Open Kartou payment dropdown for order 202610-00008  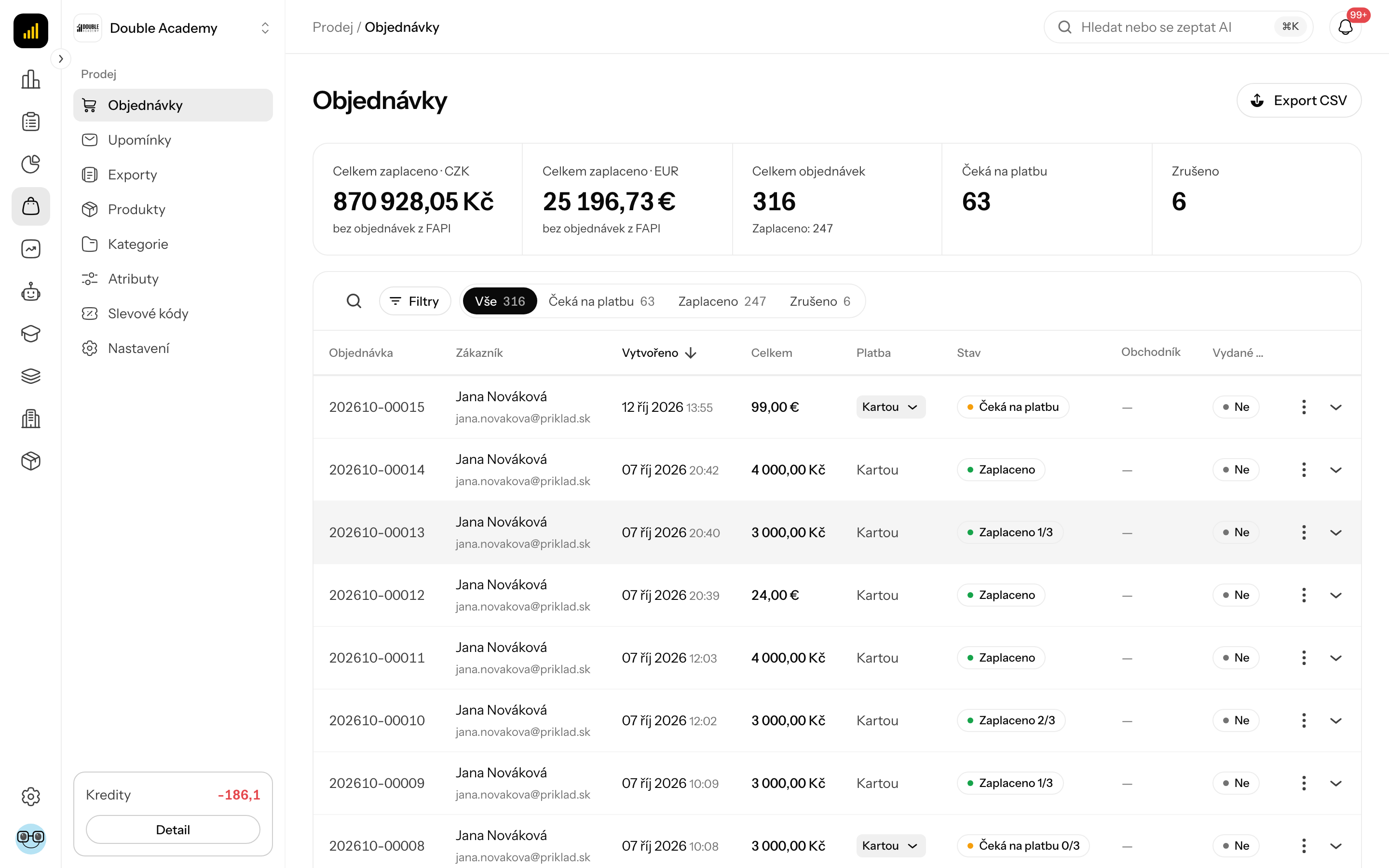[x=890, y=846]
